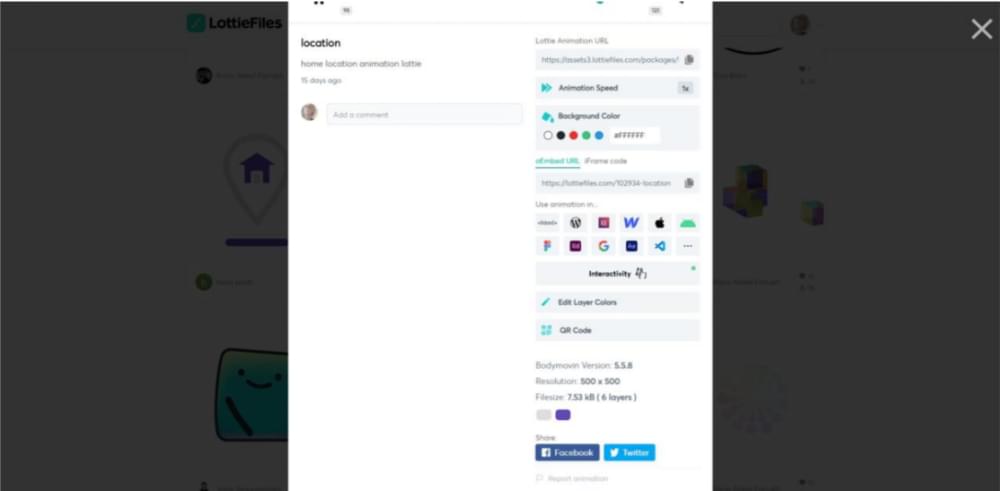Open the Animation Speed 1x selector
This screenshot has height=491, width=1000.
[686, 89]
